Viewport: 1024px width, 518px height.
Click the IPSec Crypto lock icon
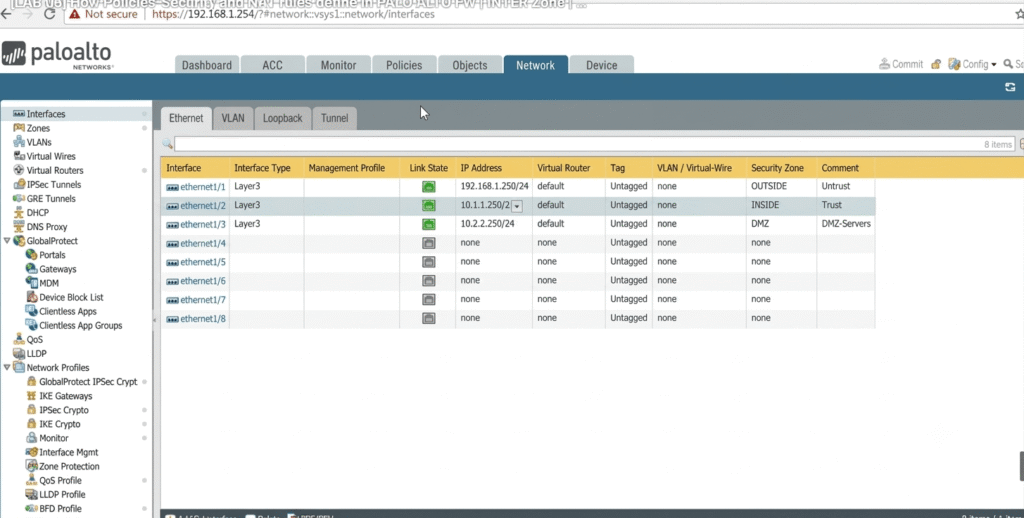pos(31,410)
